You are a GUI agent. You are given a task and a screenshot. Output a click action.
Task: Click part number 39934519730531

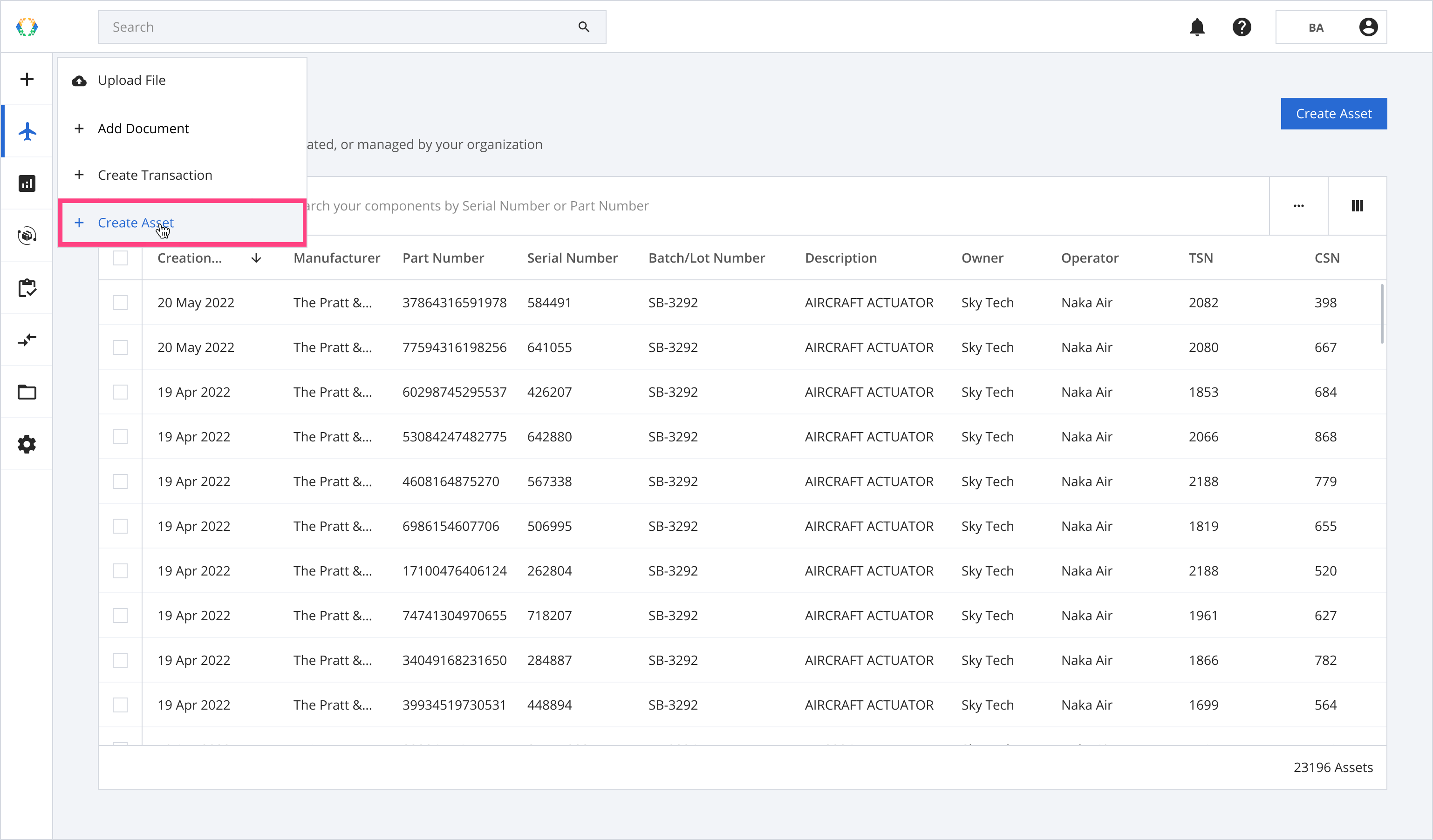pyautogui.click(x=454, y=705)
